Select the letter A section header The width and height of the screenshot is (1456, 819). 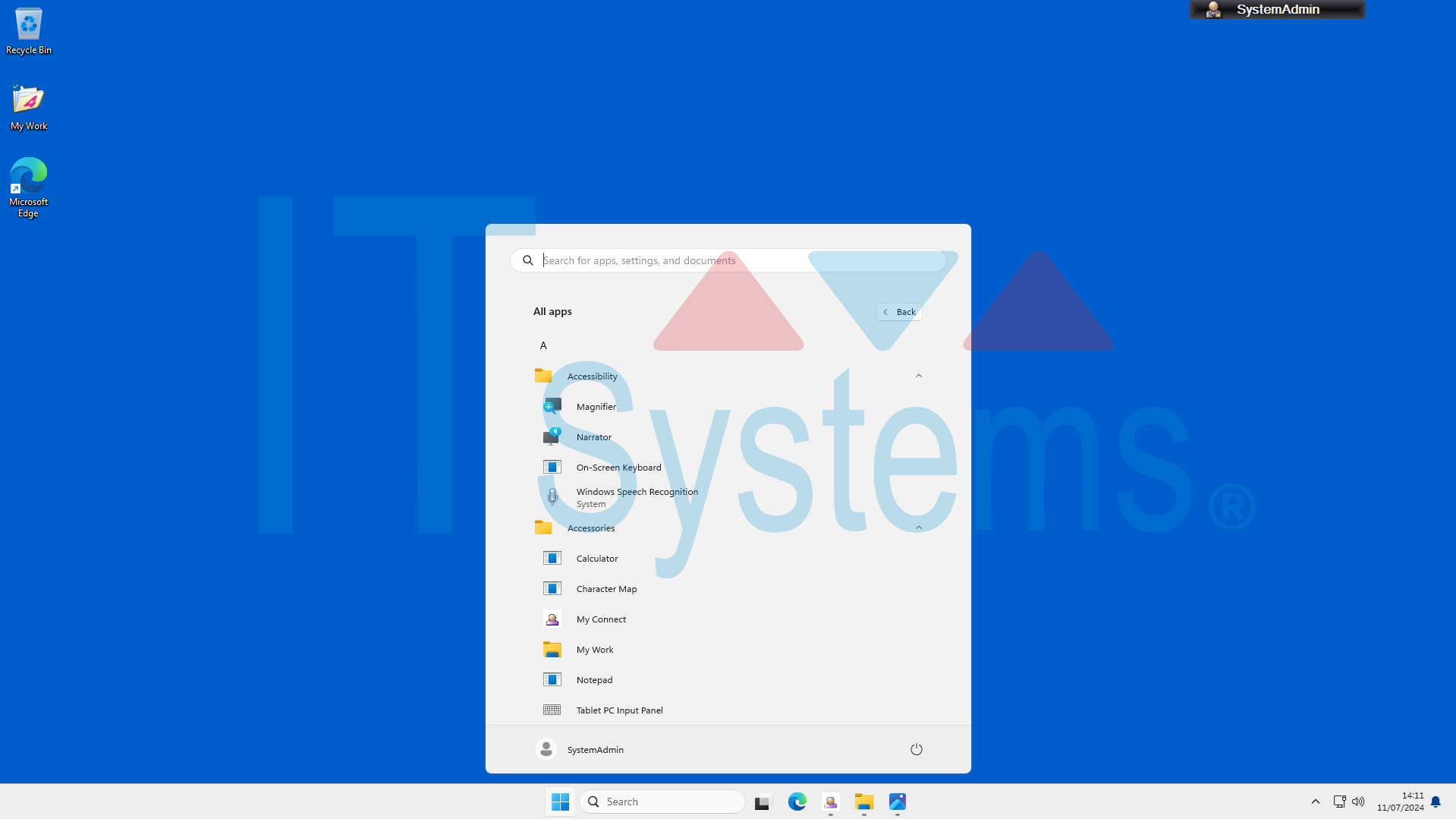tap(543, 345)
